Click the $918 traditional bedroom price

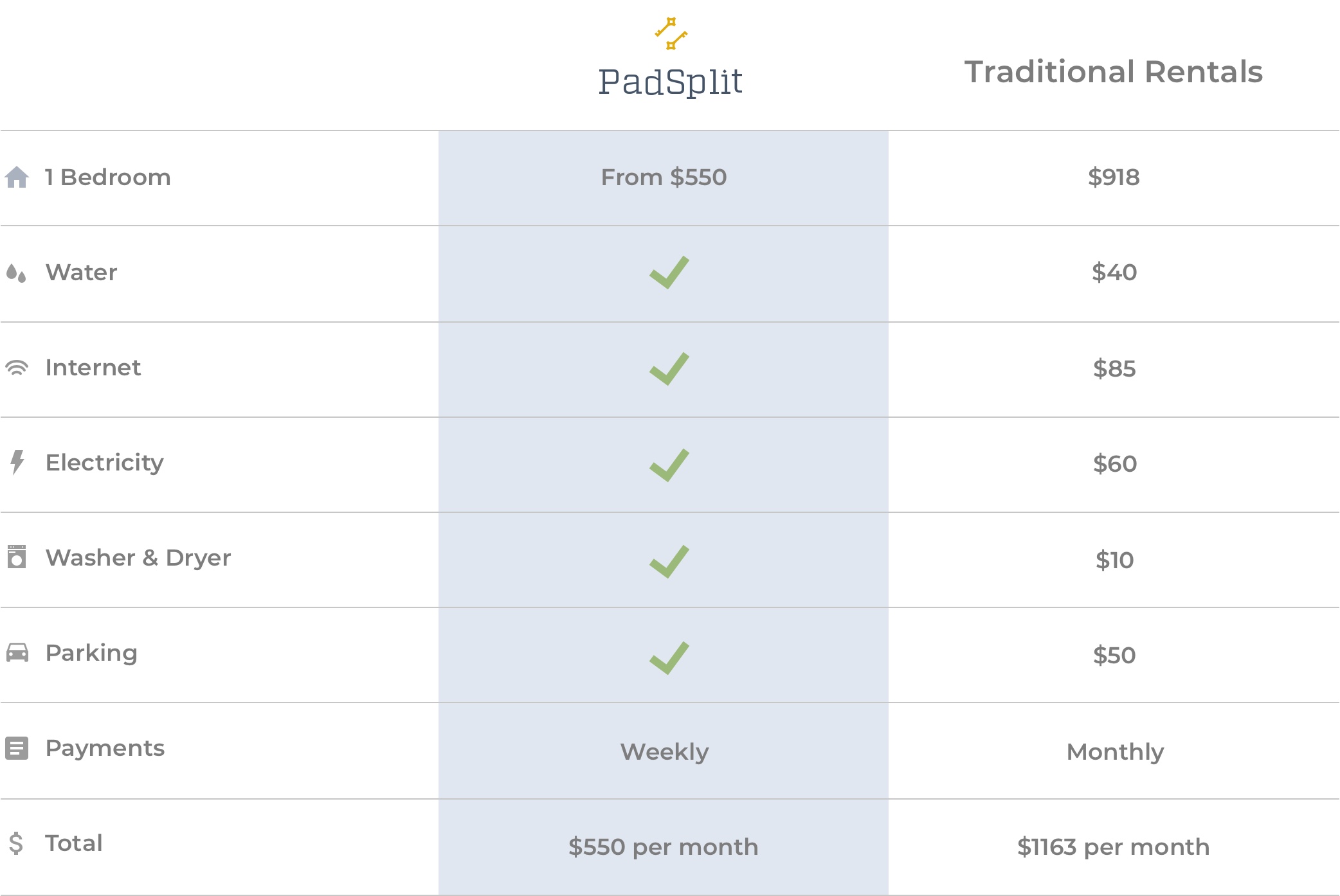coord(1114,177)
